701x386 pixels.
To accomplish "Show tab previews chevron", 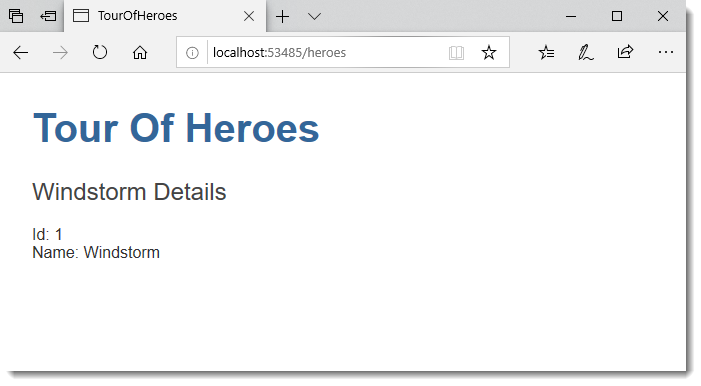I will tap(315, 17).
